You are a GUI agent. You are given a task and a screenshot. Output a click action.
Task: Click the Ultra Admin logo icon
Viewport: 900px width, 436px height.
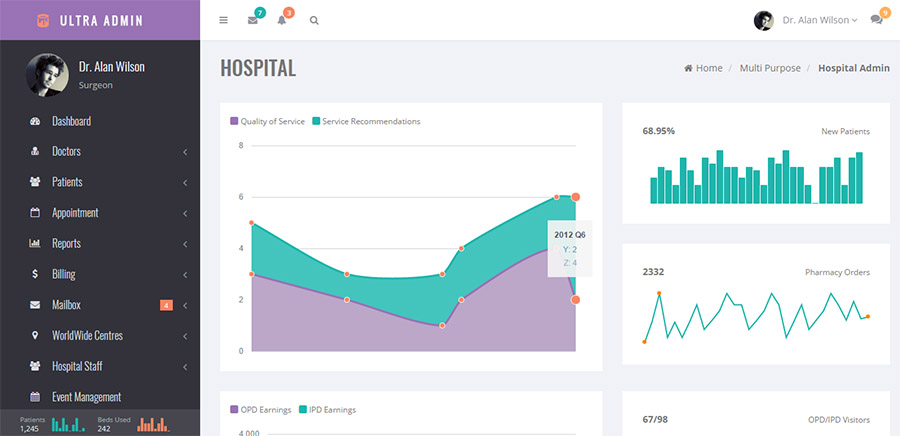point(42,21)
